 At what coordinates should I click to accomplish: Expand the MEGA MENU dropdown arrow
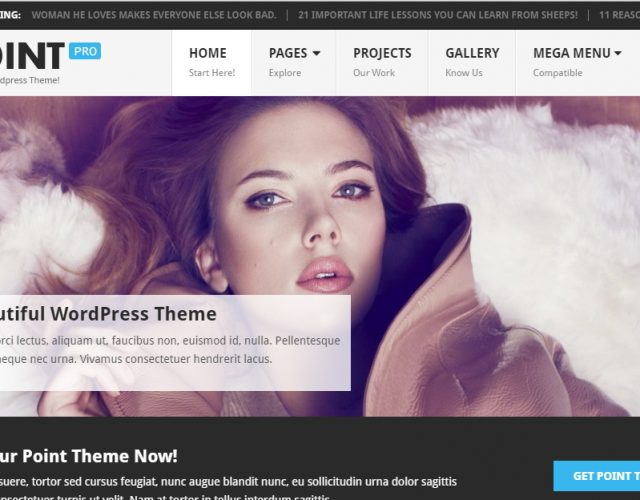click(x=618, y=53)
